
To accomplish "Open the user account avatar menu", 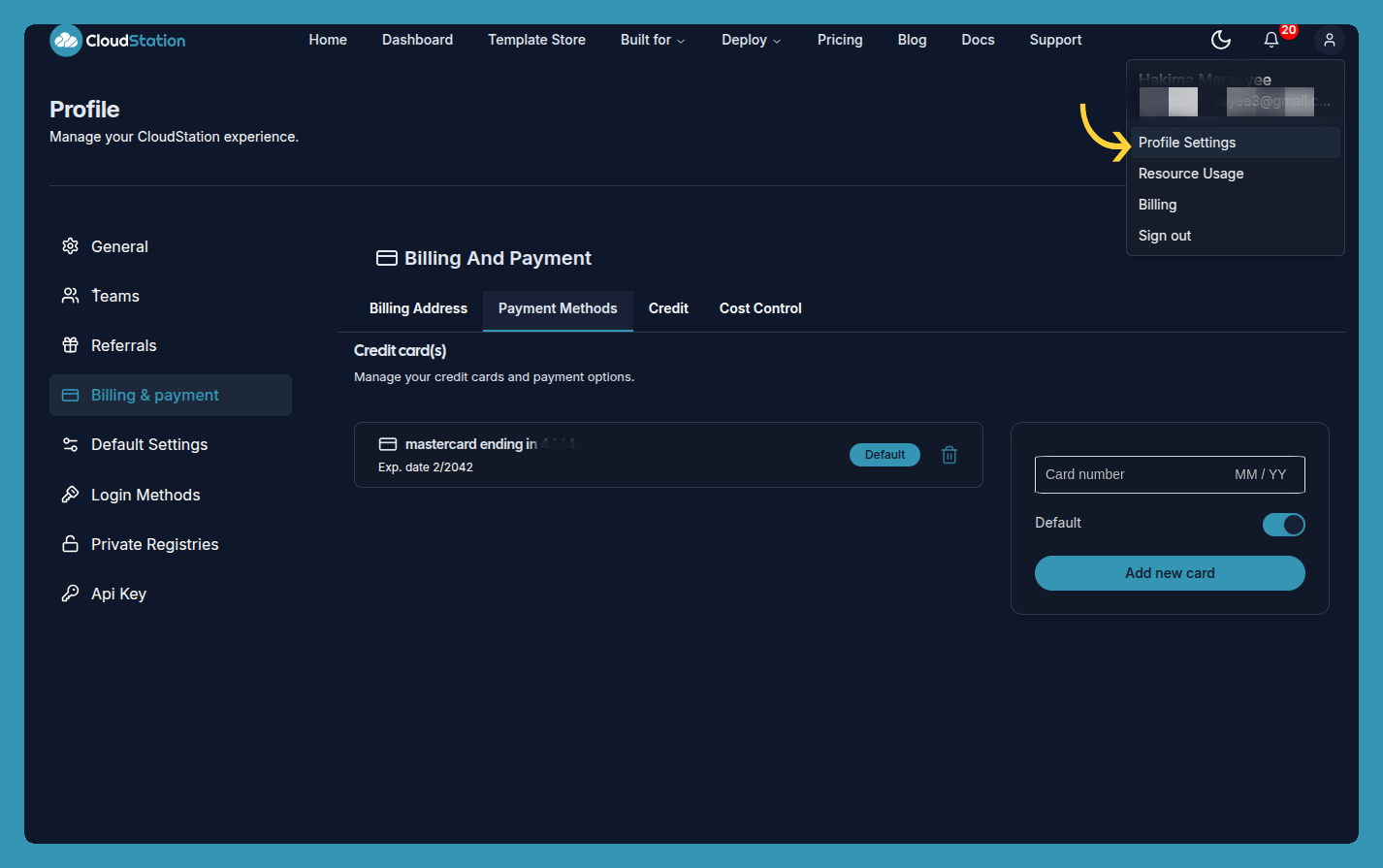I will pyautogui.click(x=1330, y=40).
